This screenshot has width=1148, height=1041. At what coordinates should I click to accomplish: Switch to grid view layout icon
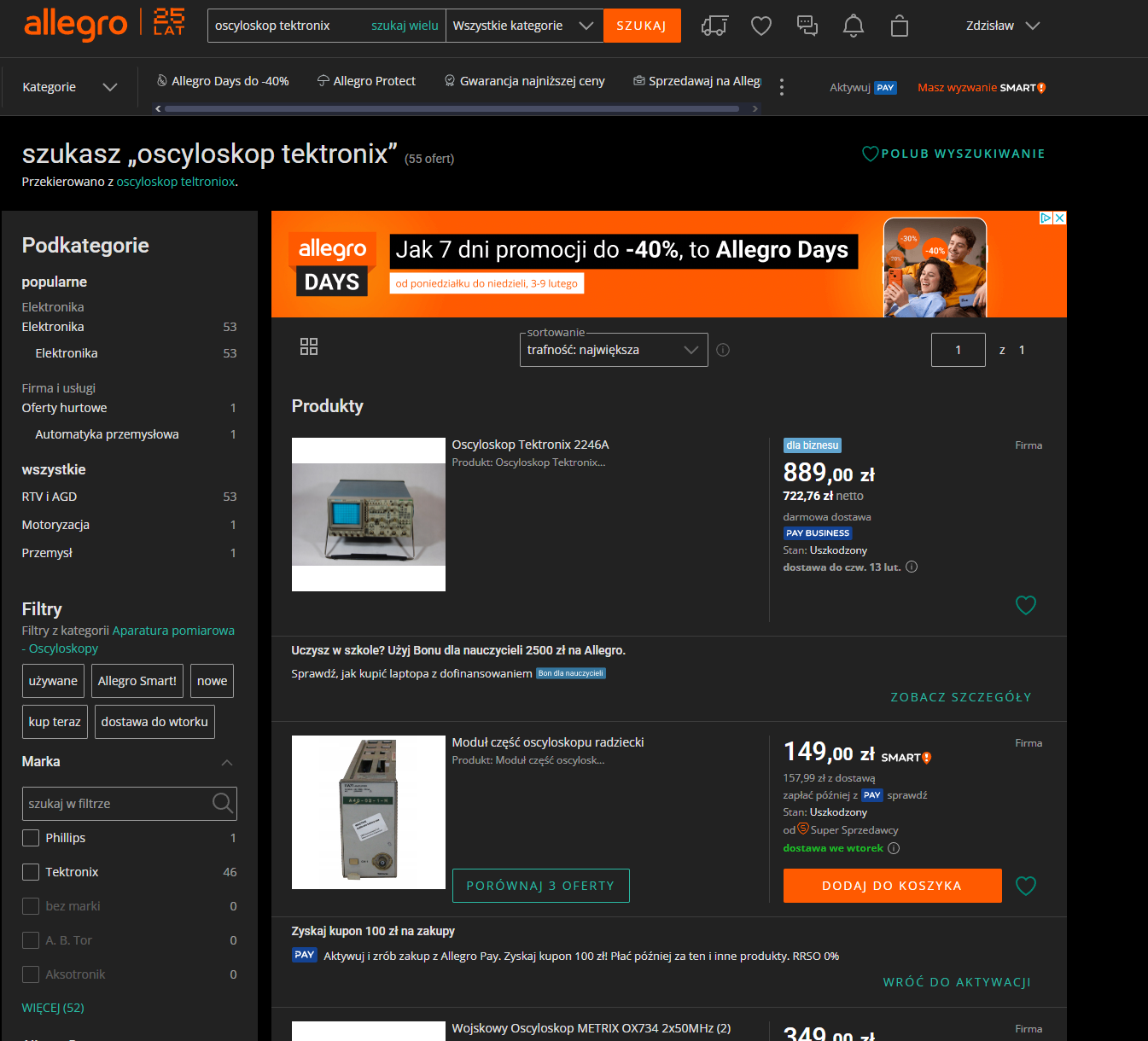pyautogui.click(x=309, y=346)
